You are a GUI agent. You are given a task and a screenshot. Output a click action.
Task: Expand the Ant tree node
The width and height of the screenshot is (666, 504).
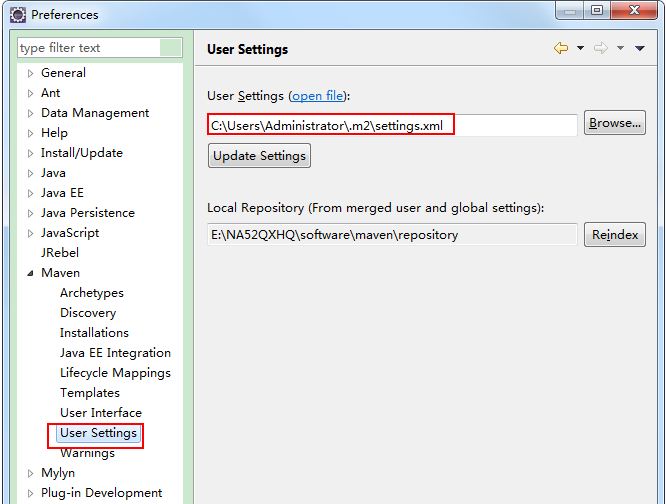[30, 93]
